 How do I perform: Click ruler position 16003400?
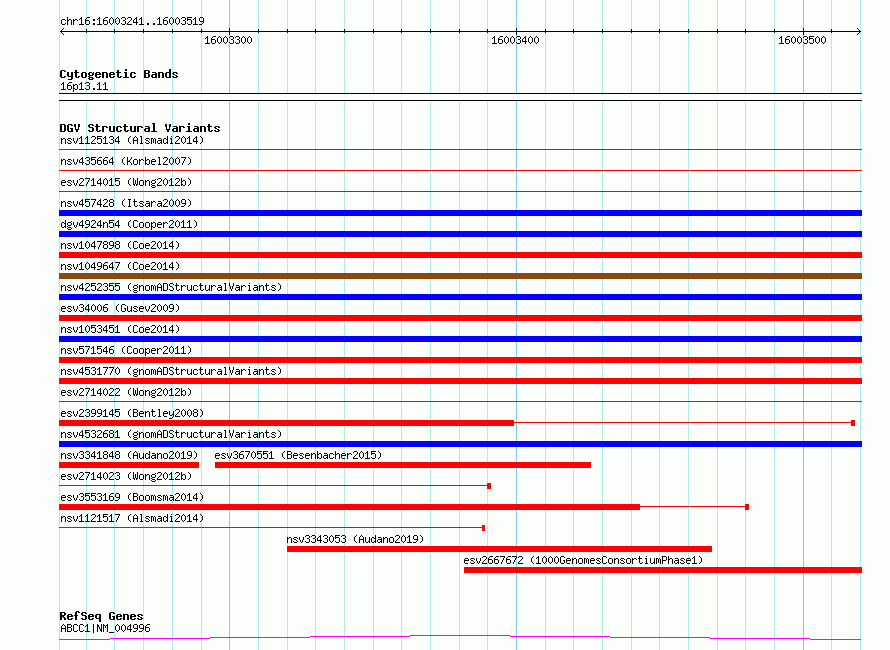tap(515, 40)
